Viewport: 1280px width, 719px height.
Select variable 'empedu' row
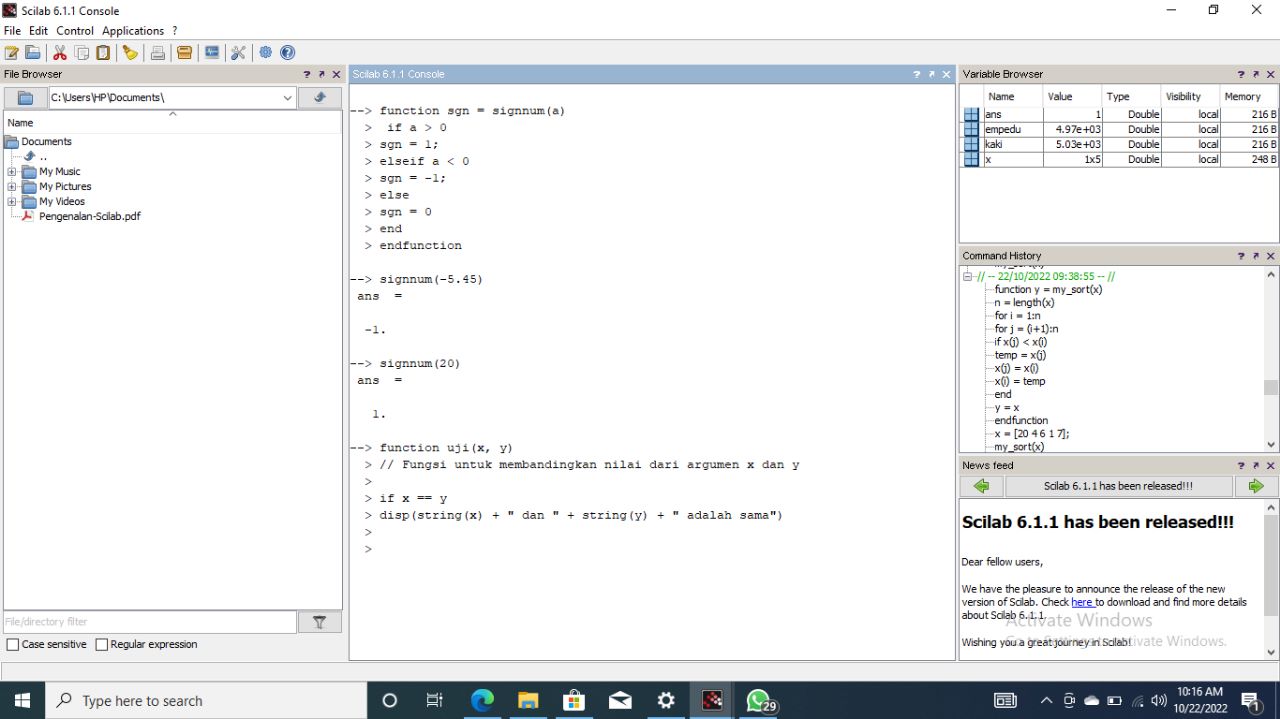point(1120,130)
